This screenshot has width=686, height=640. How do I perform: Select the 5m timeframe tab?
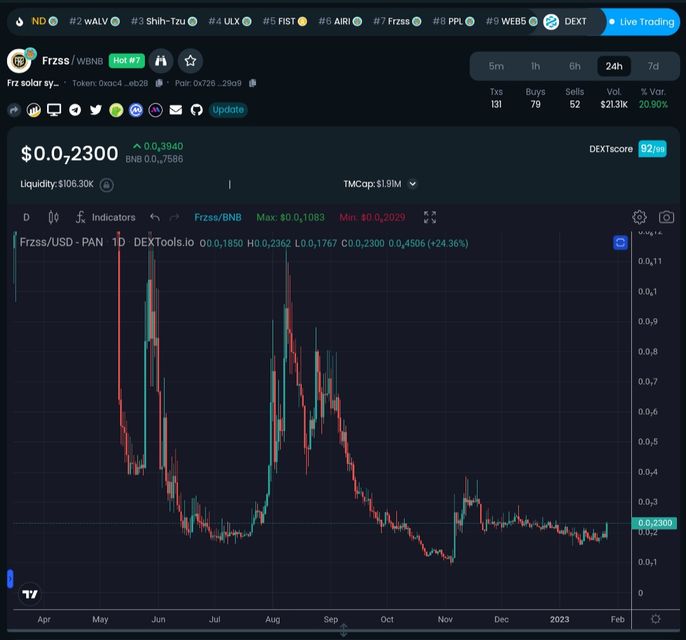point(496,66)
